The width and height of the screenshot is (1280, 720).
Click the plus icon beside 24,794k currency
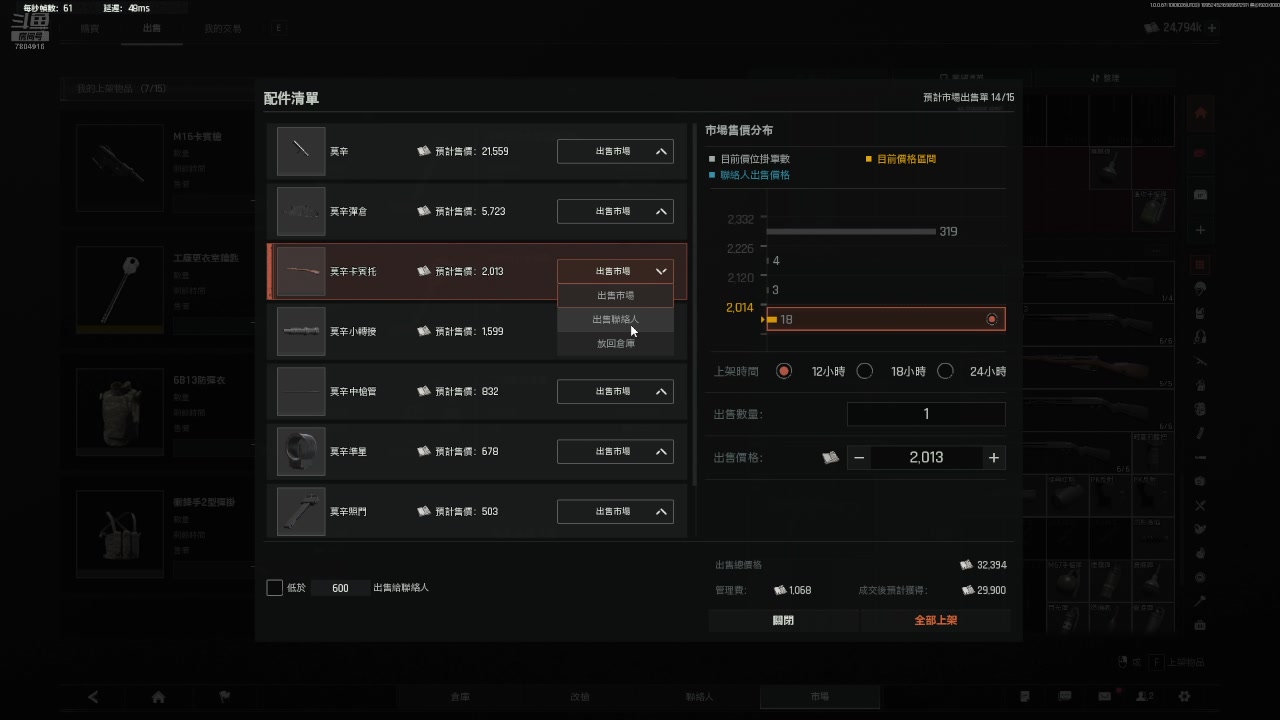[x=1212, y=28]
